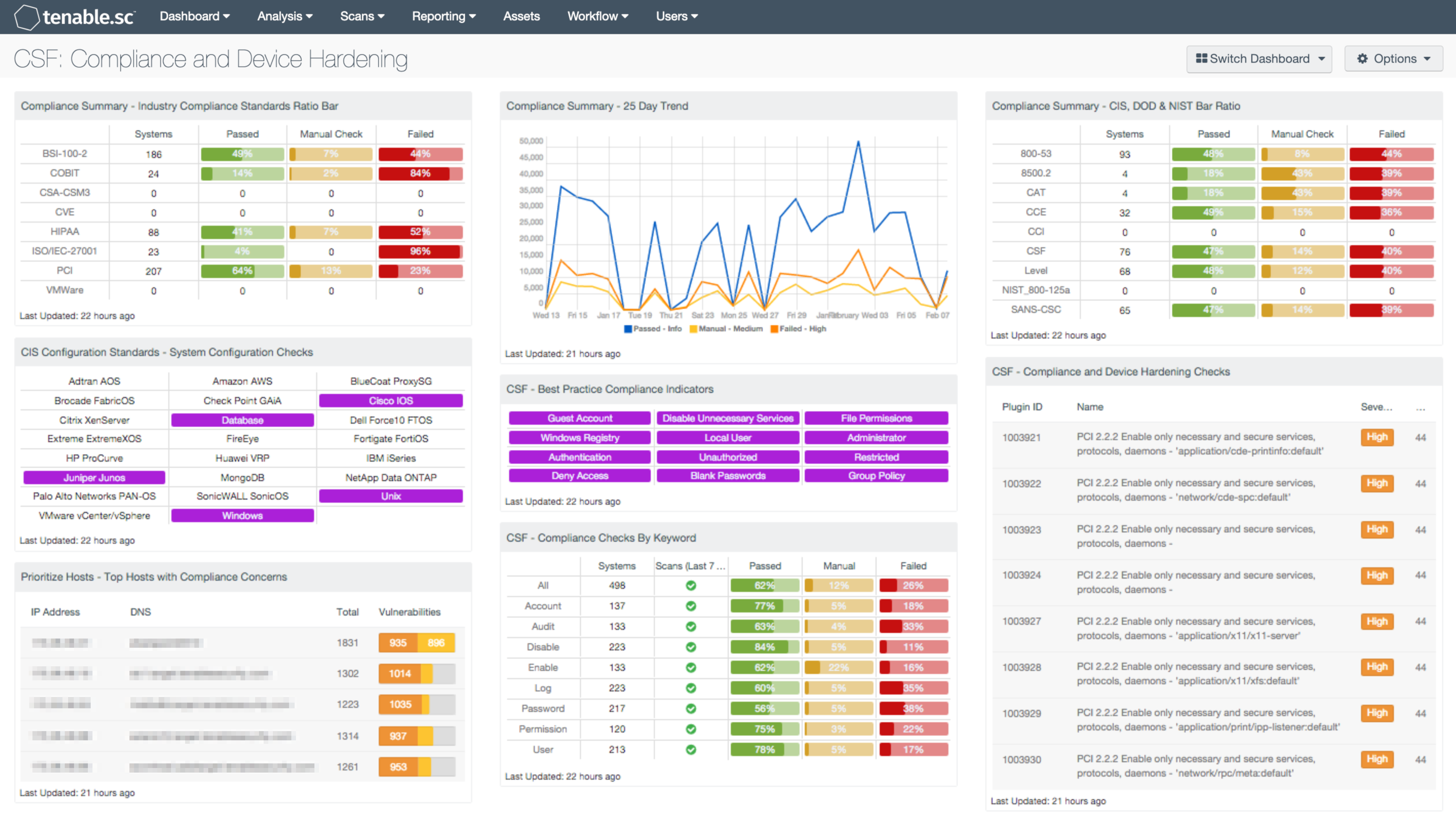Viewport: 1456px width, 833px height.
Task: Click the Severity column header
Action: pos(1376,407)
